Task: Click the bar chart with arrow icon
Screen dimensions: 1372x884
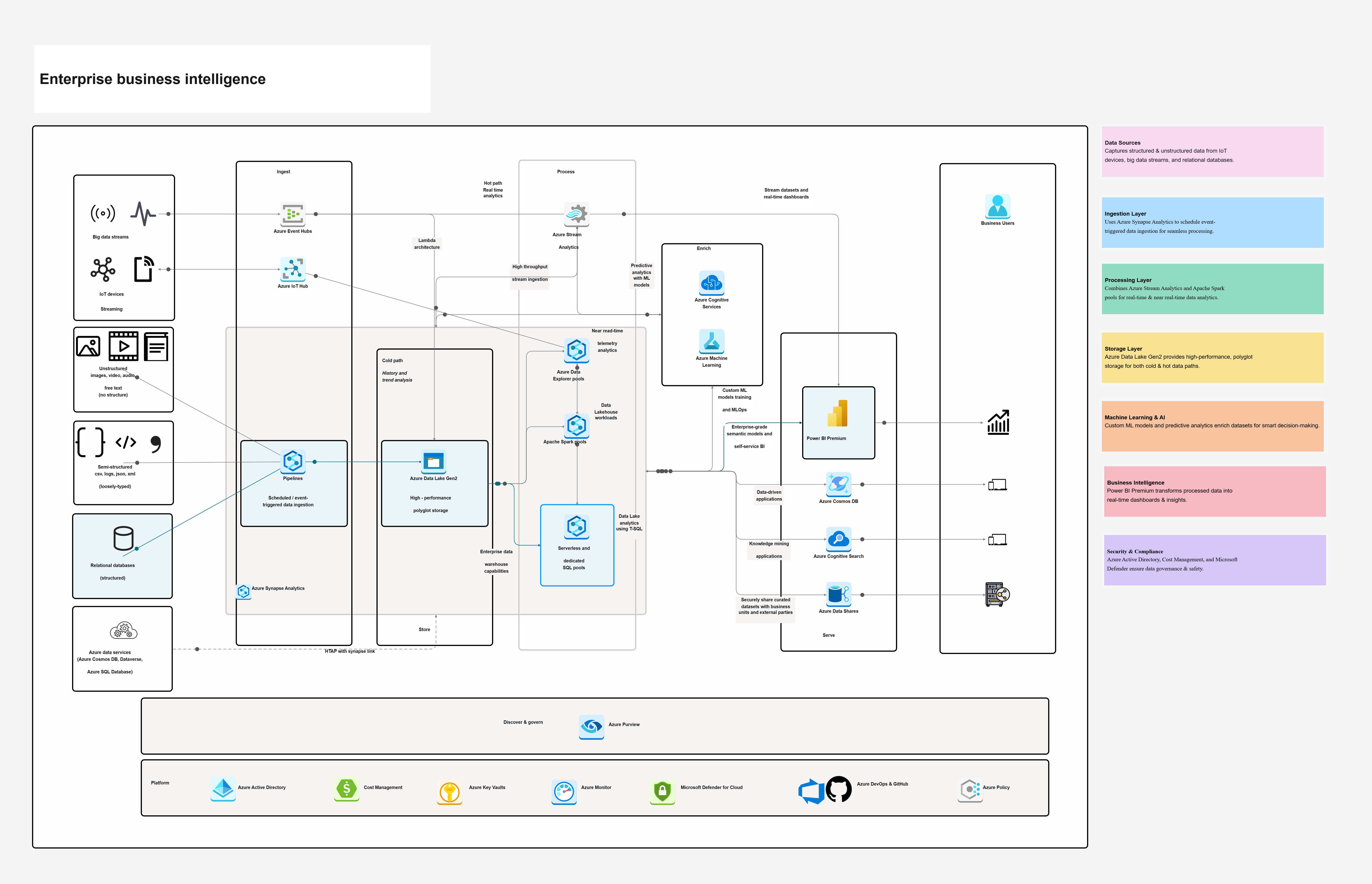Action: click(x=999, y=423)
